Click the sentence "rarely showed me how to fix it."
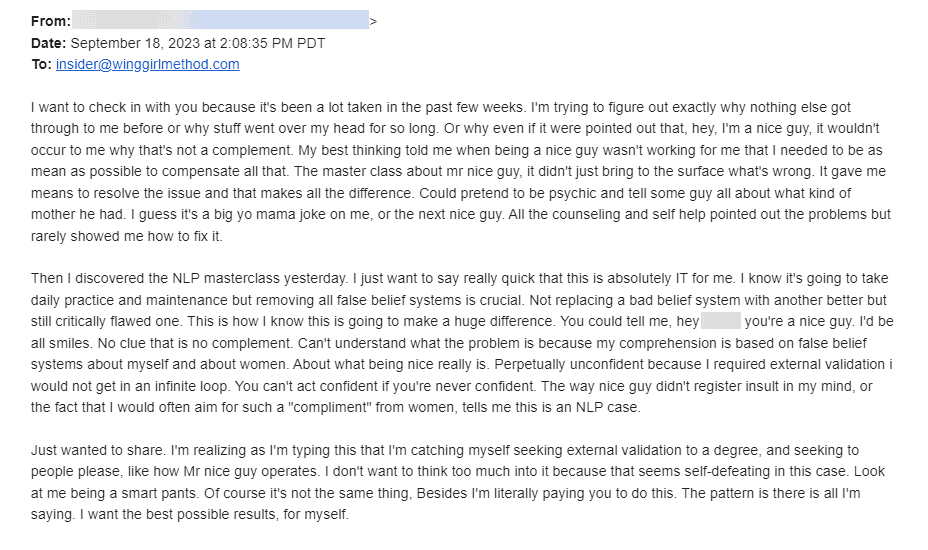This screenshot has width=928, height=550. click(127, 236)
